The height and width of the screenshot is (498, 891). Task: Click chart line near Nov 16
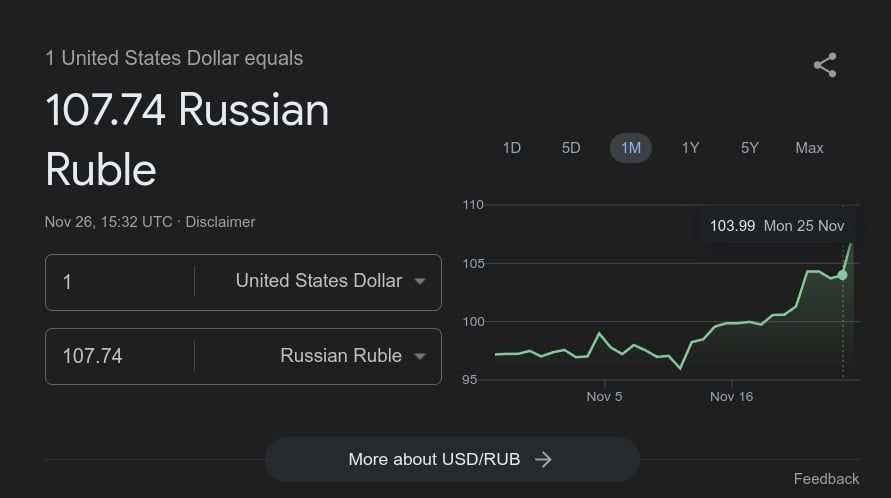[x=732, y=323]
